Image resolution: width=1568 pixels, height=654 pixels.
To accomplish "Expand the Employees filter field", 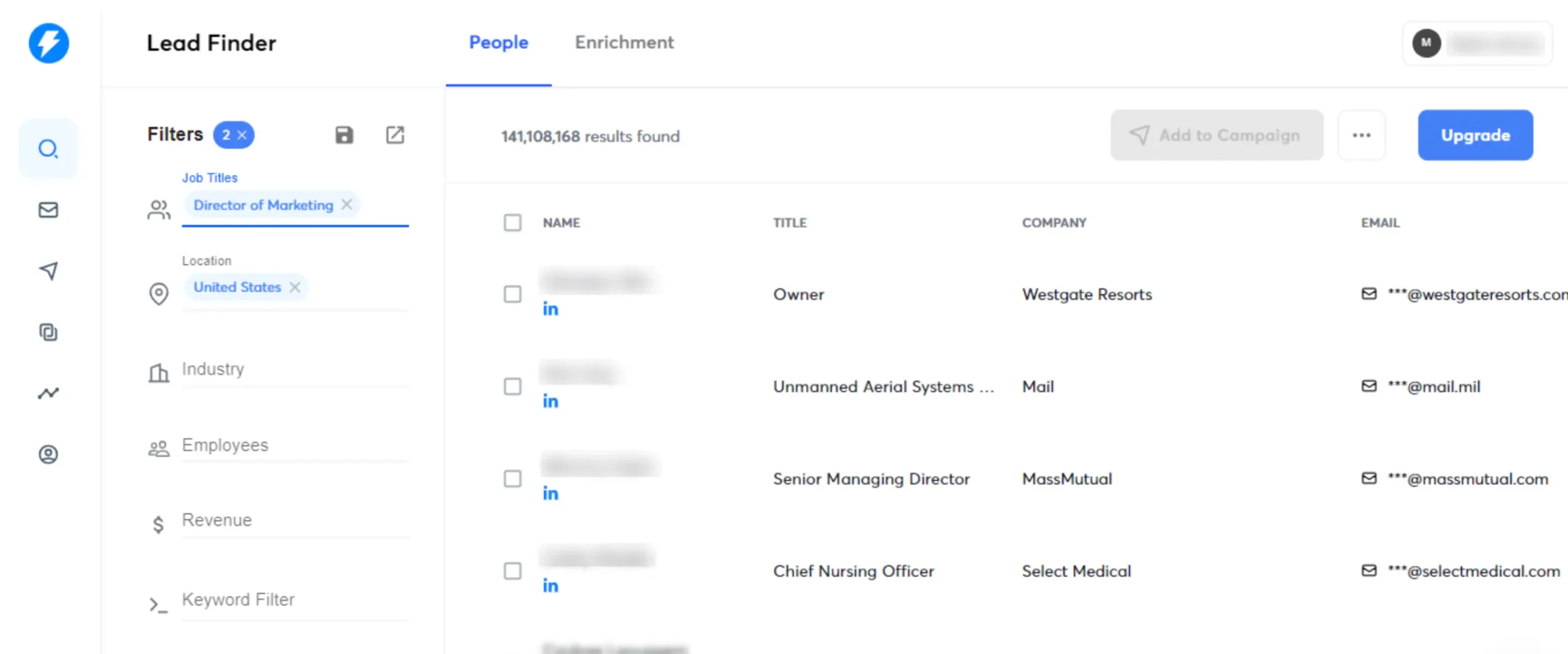I will [294, 446].
